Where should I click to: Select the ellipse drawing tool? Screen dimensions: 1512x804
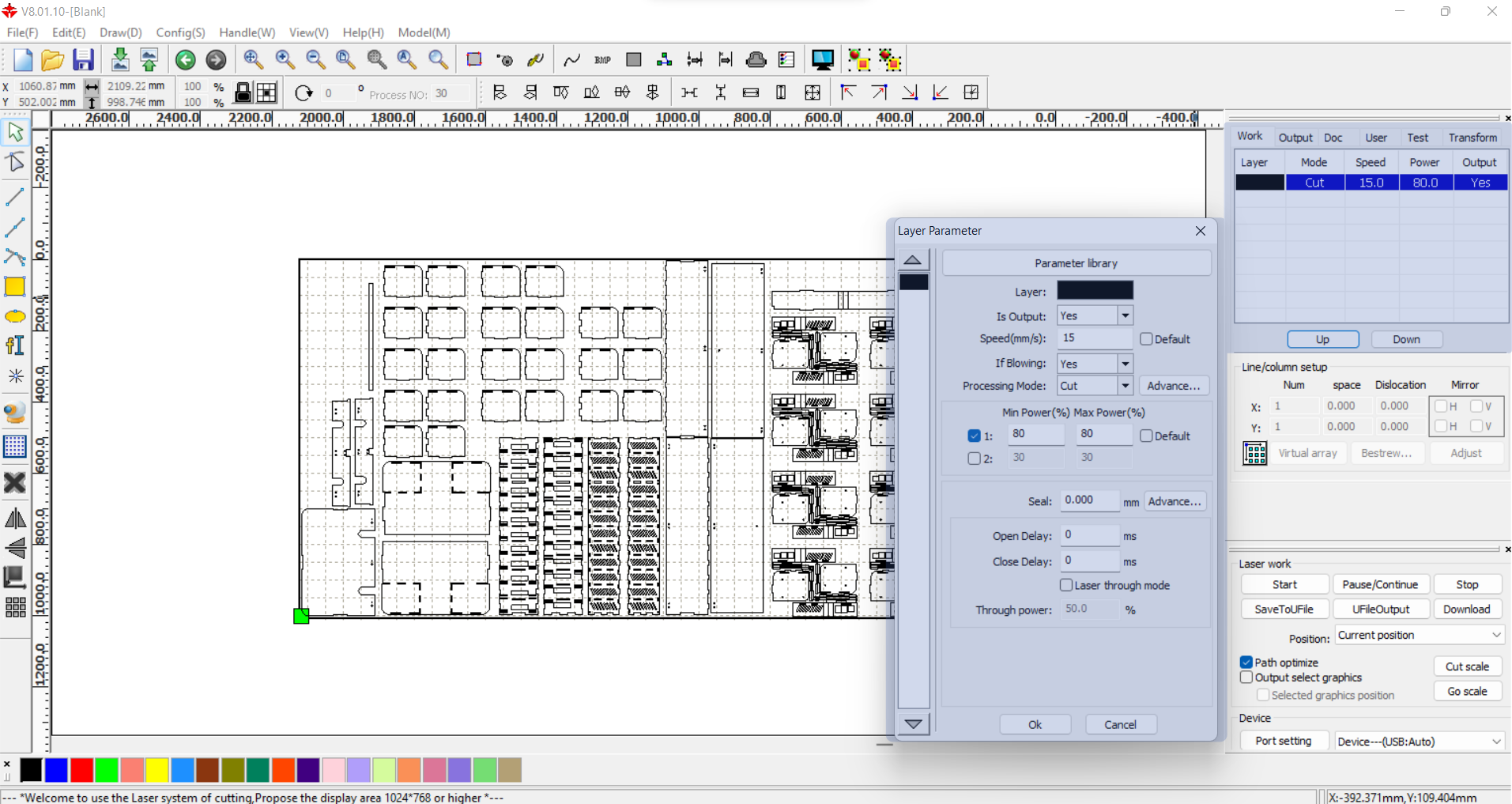point(15,317)
